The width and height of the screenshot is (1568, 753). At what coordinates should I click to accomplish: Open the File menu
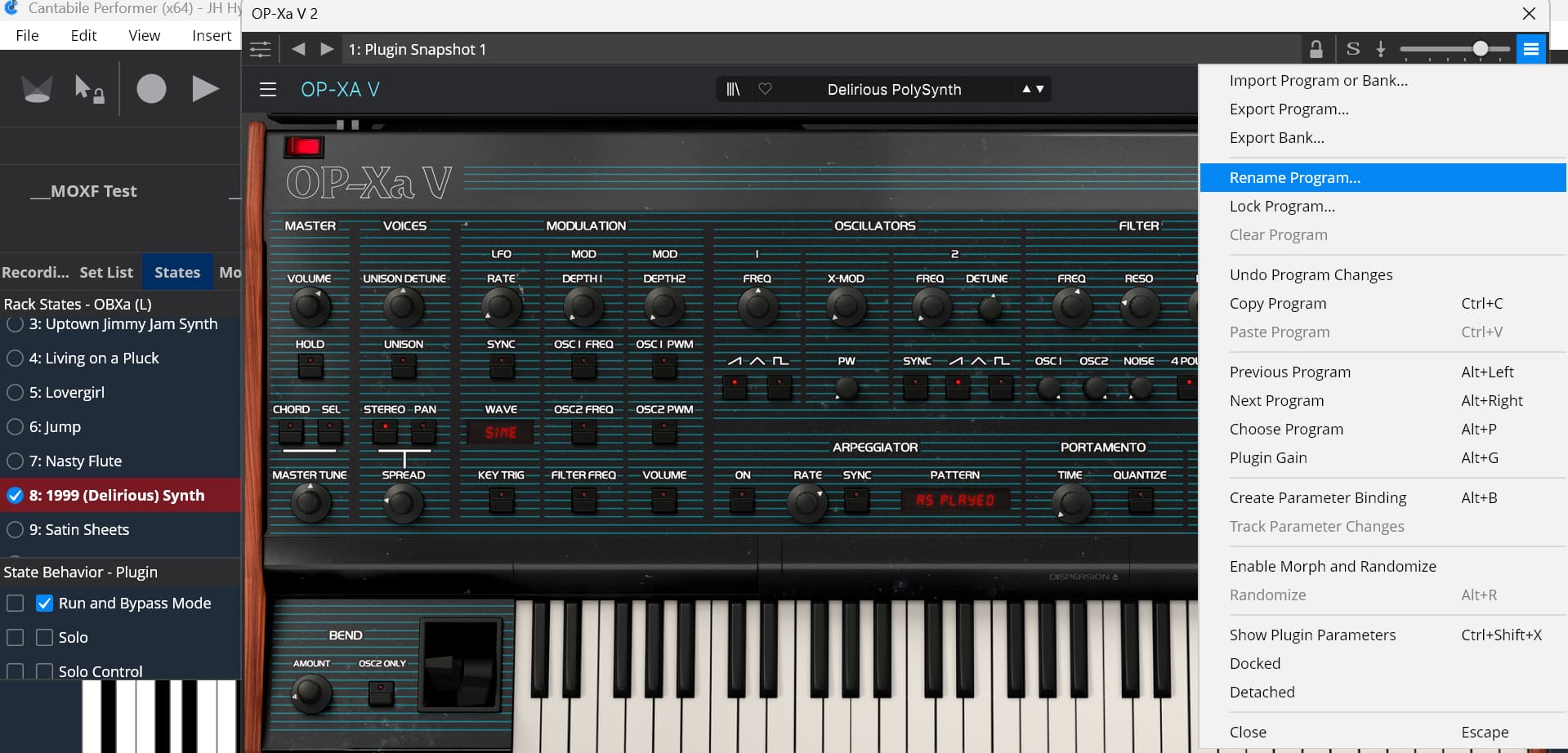(27, 35)
